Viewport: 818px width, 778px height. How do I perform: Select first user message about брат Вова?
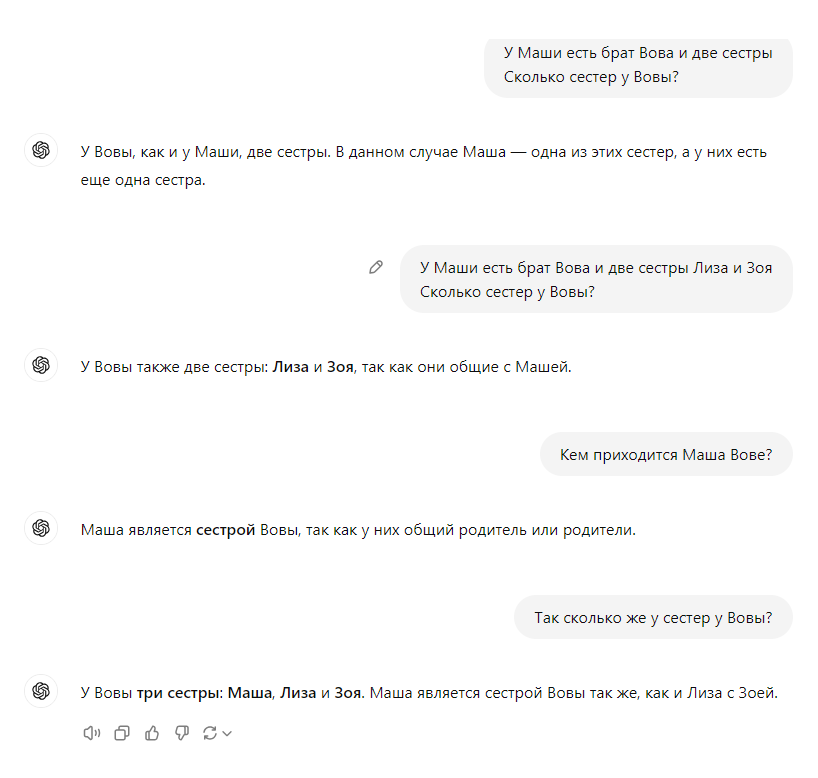[x=638, y=65]
